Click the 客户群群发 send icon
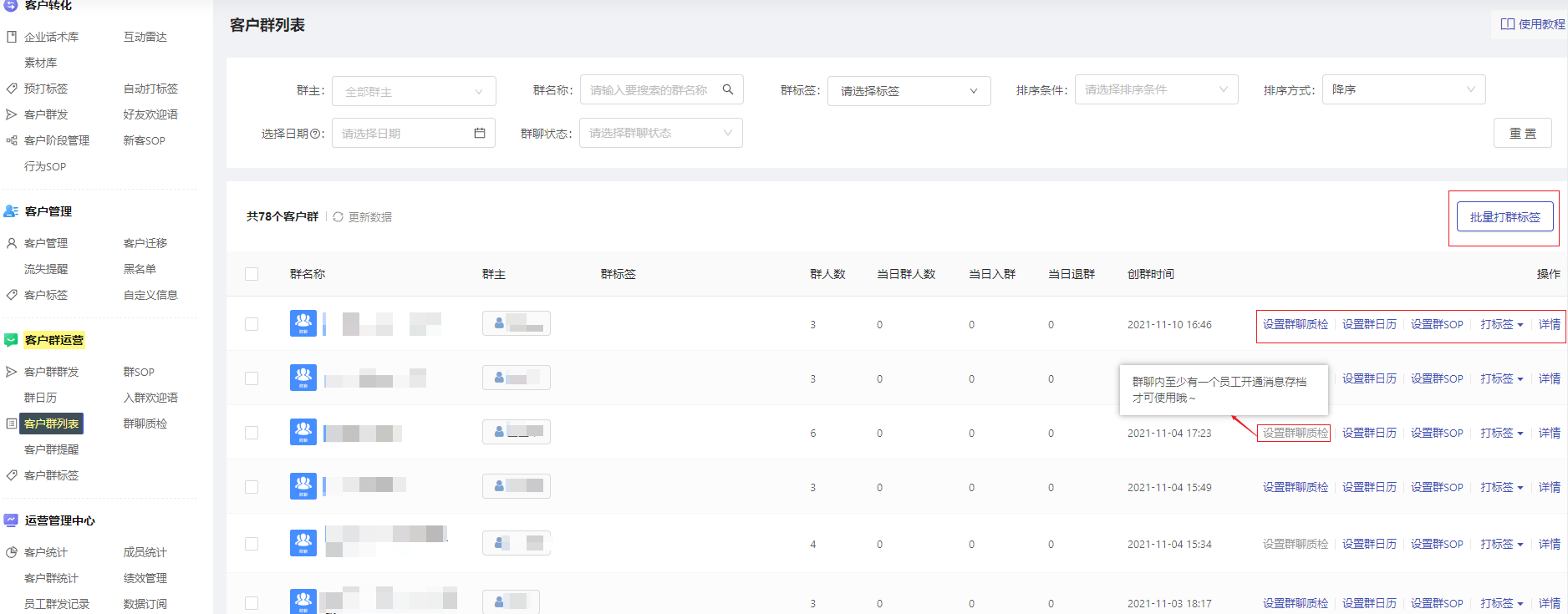This screenshot has width=1568, height=614. (12, 372)
